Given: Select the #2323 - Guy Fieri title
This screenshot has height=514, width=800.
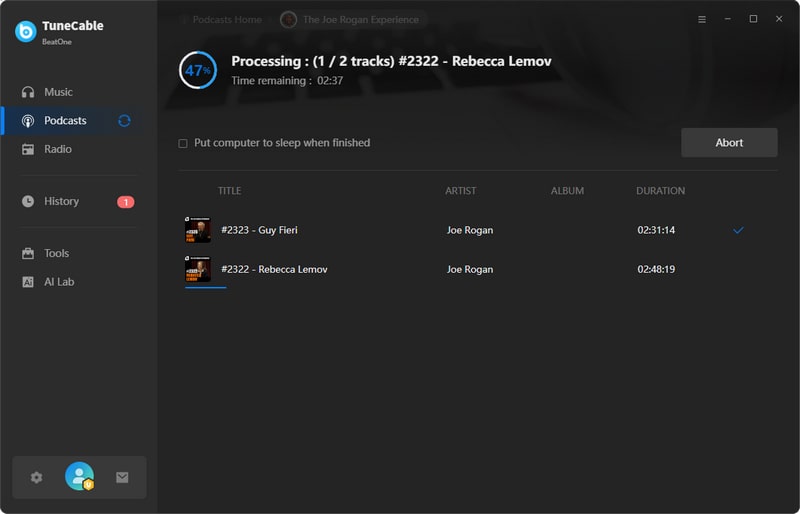Looking at the screenshot, I should 259,230.
